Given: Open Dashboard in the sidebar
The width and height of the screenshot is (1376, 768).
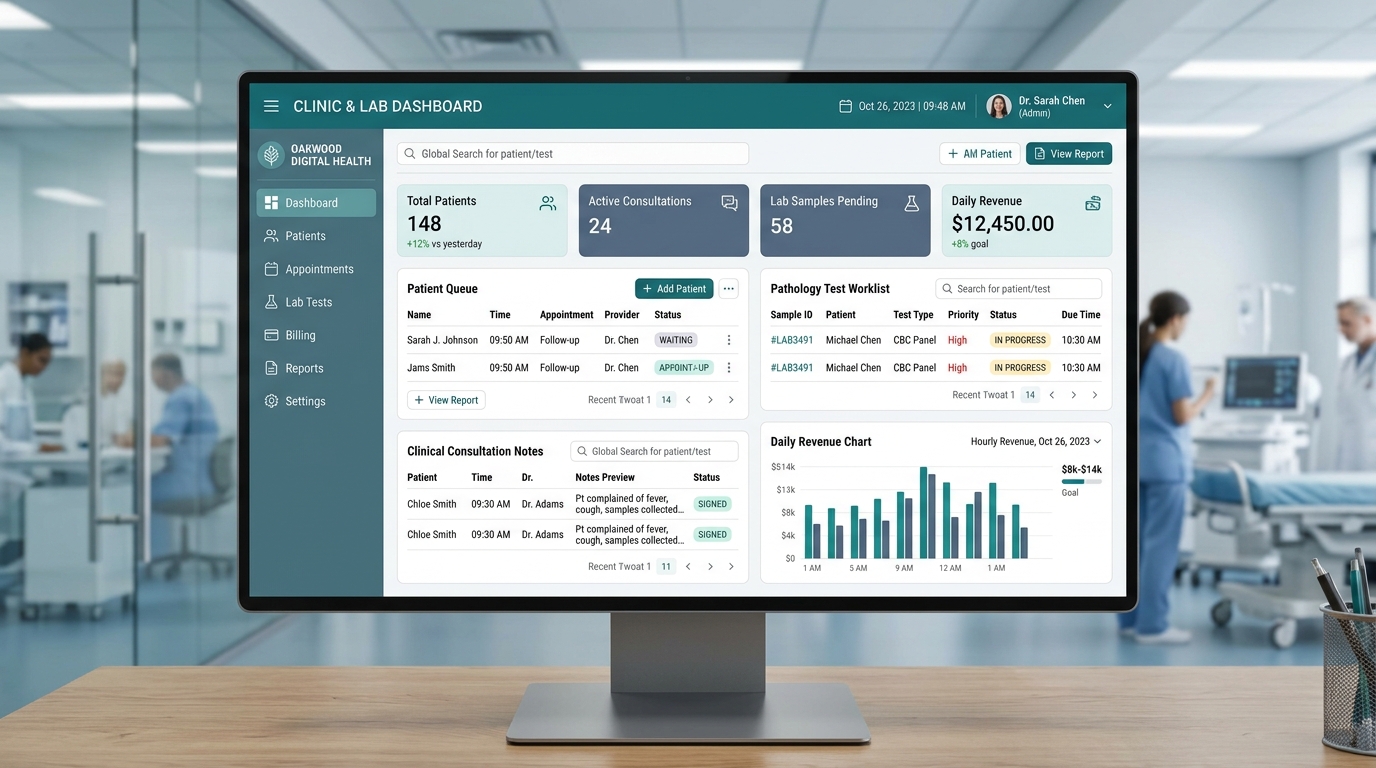Looking at the screenshot, I should [x=316, y=203].
